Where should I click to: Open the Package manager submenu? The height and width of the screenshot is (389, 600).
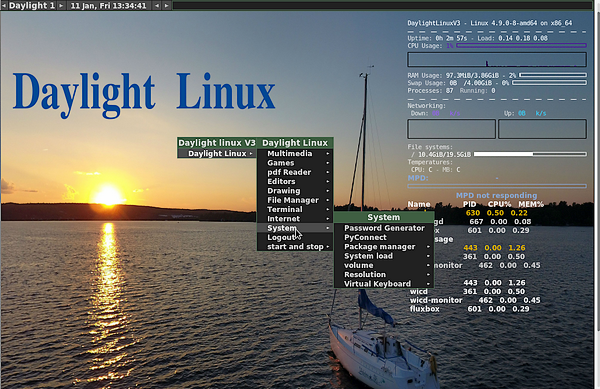[384, 247]
